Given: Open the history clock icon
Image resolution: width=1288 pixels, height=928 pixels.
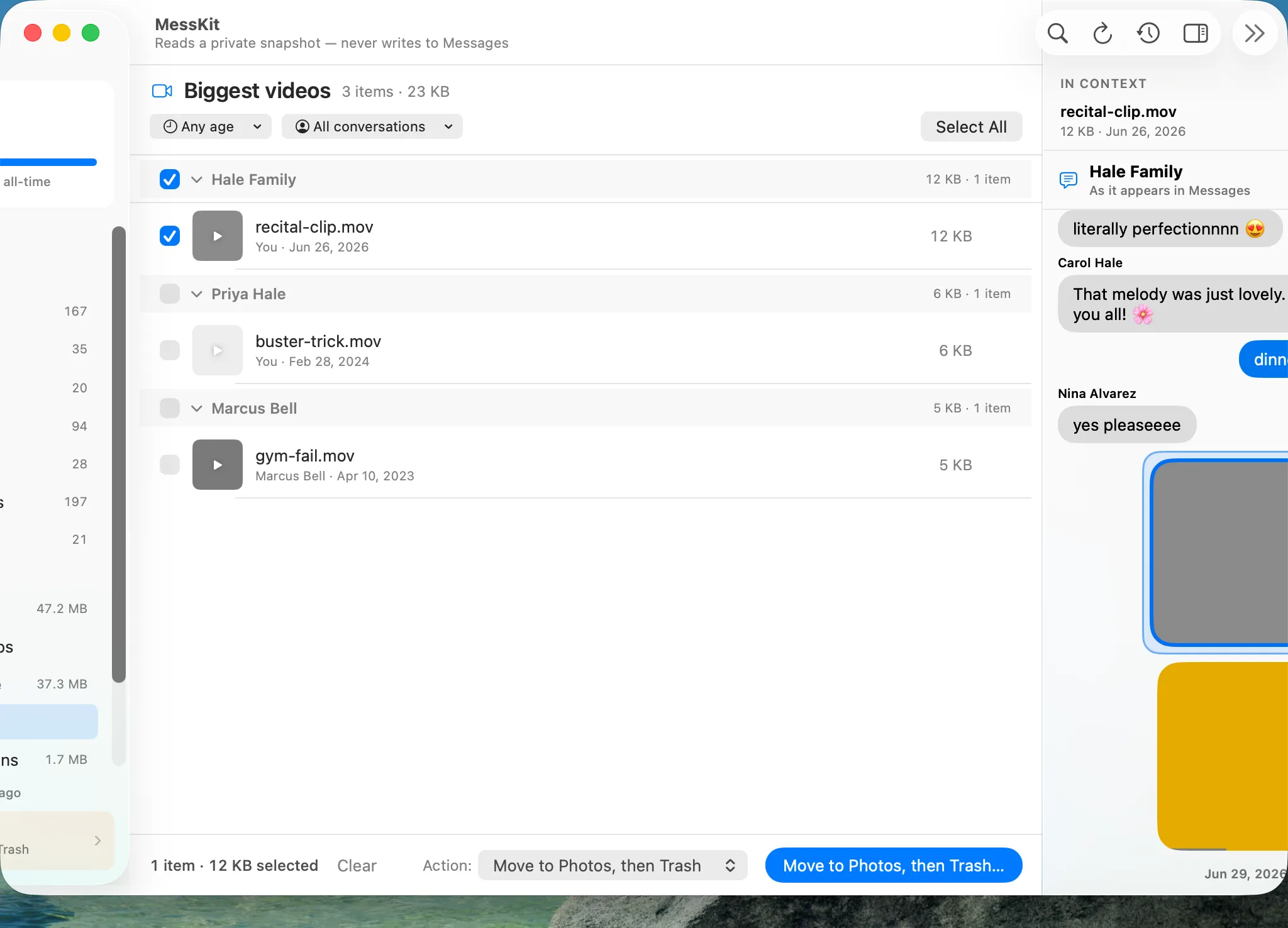Looking at the screenshot, I should point(1148,33).
